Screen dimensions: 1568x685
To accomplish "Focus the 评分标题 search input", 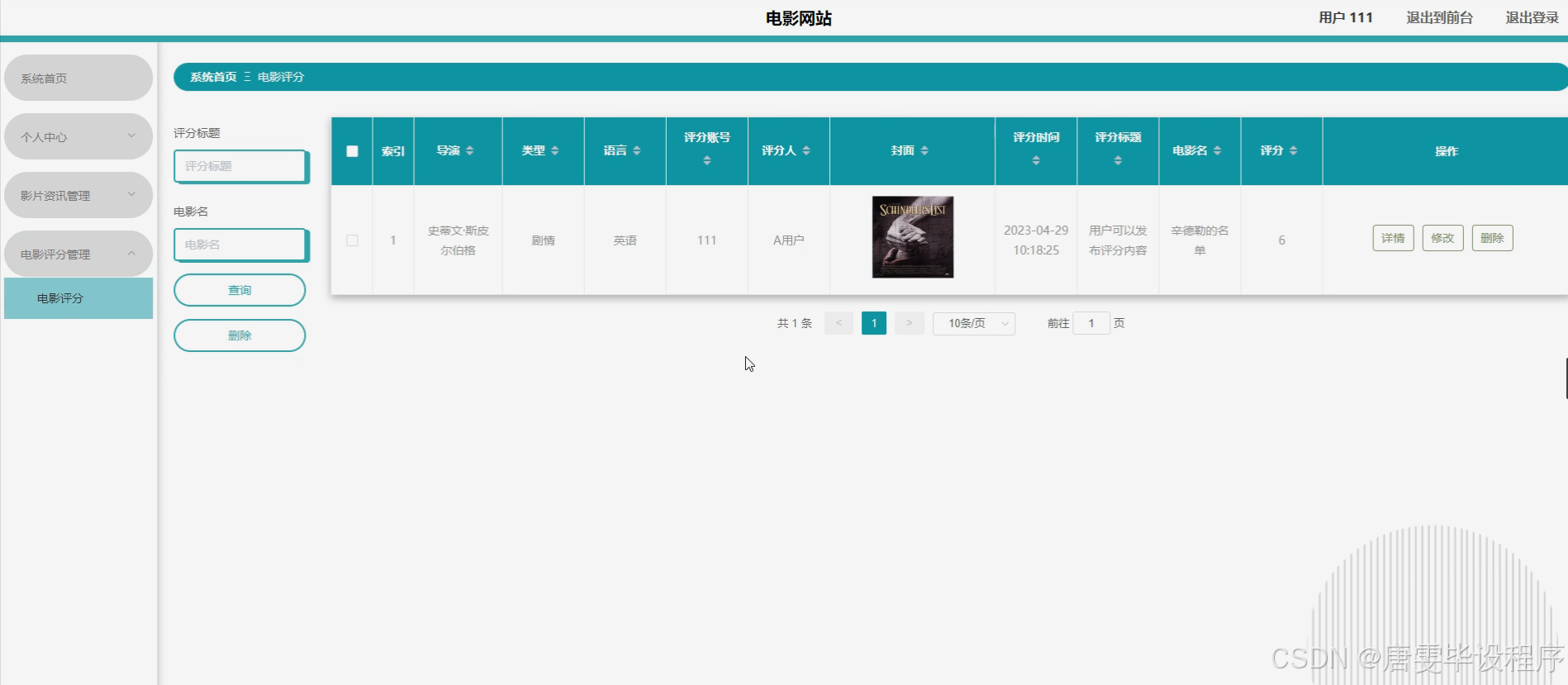I will 240,166.
